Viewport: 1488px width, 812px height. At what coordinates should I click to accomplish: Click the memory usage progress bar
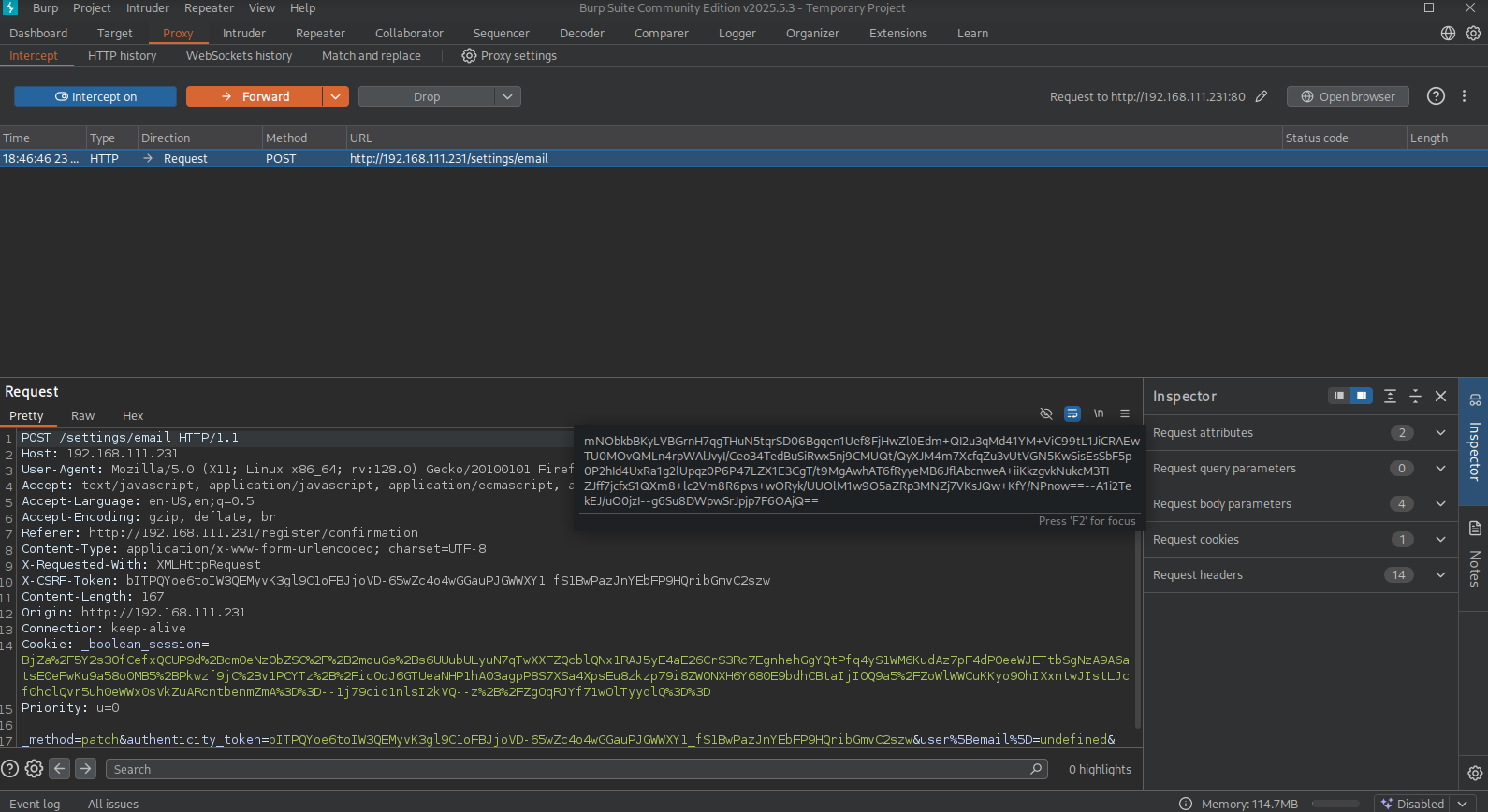(1335, 804)
